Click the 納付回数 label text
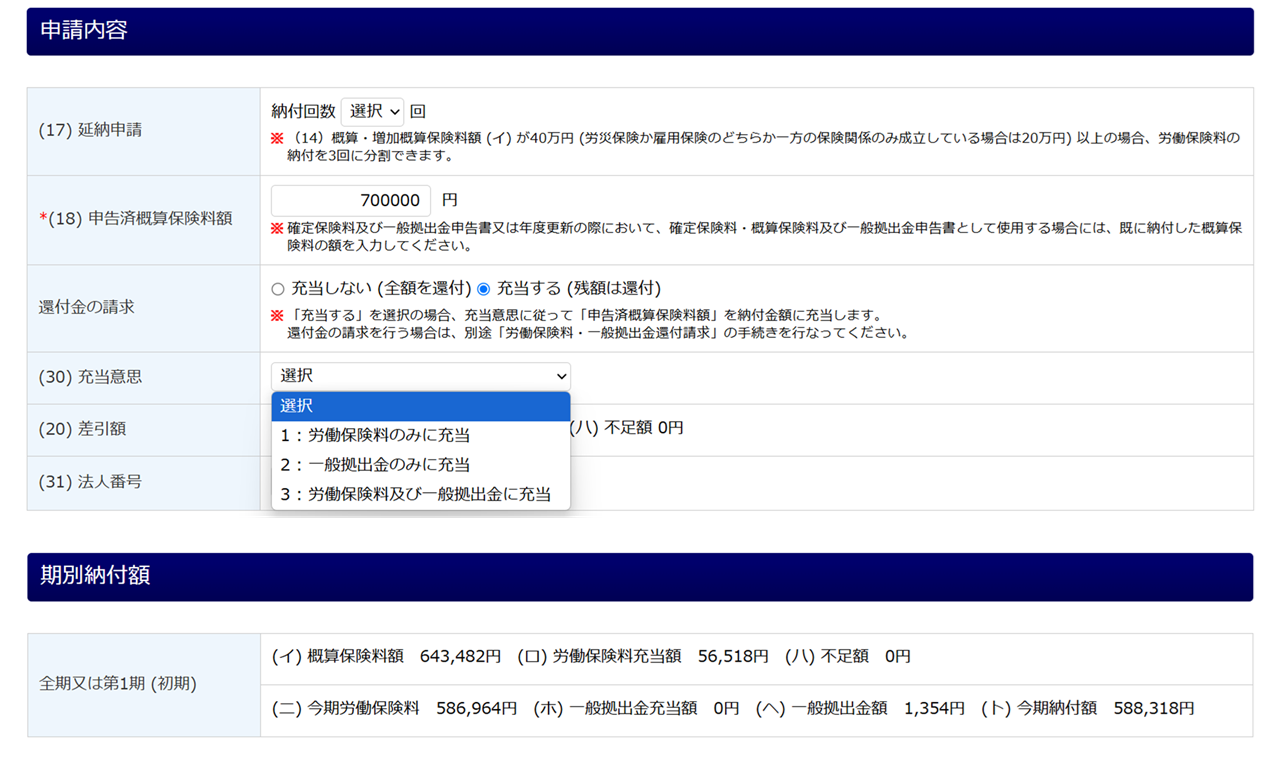 tap(304, 112)
